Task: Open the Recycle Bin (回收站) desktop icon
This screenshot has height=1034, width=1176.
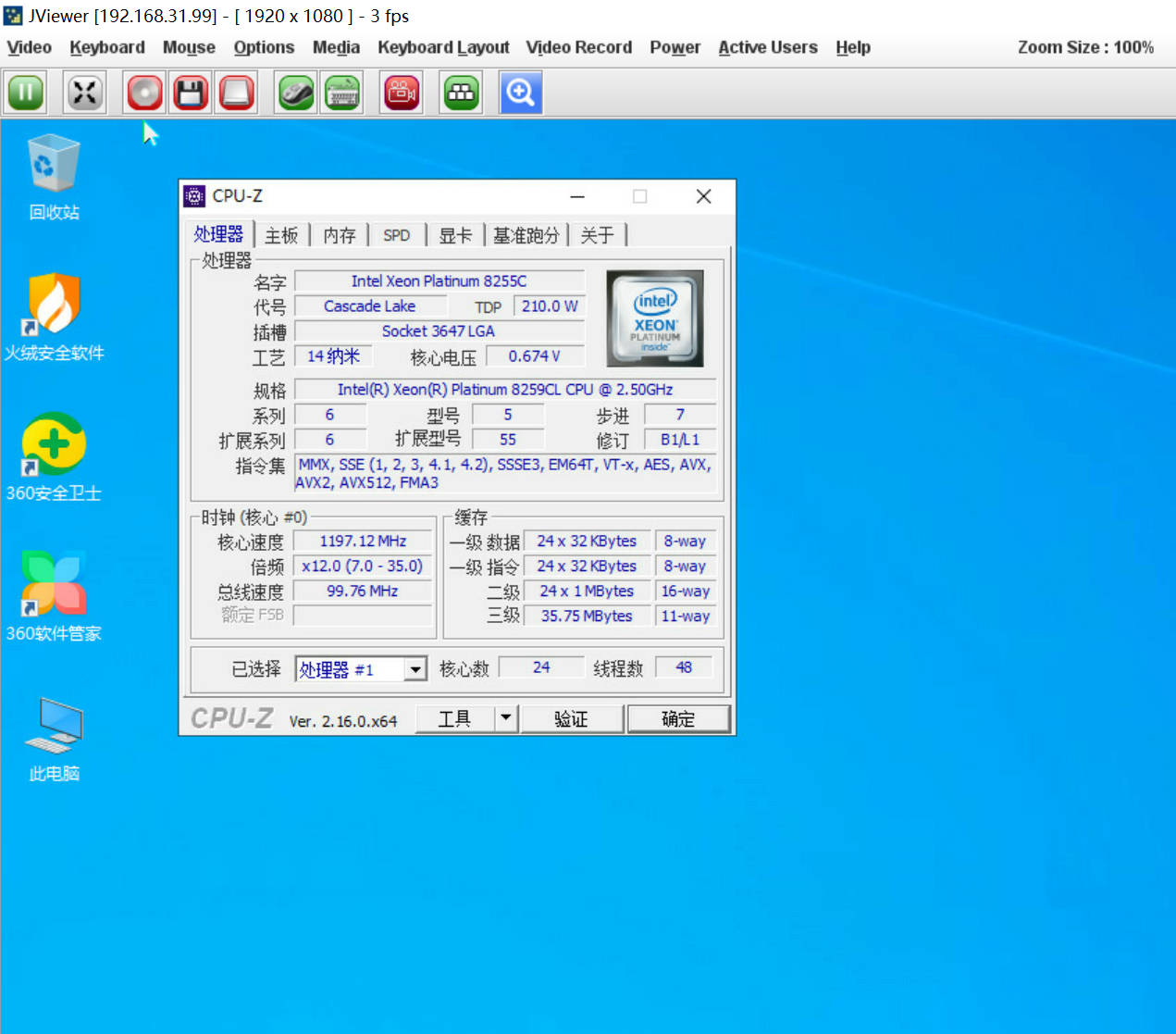Action: (x=54, y=178)
